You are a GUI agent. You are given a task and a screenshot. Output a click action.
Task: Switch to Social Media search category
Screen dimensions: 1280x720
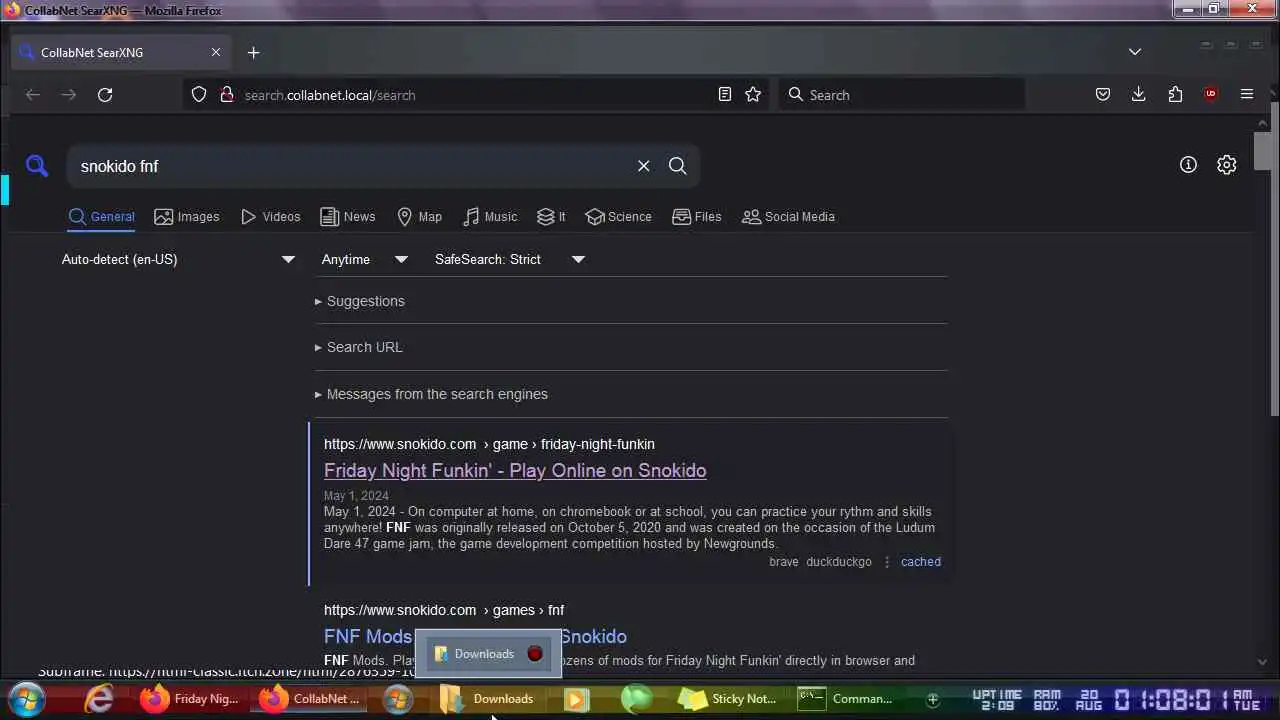point(788,216)
